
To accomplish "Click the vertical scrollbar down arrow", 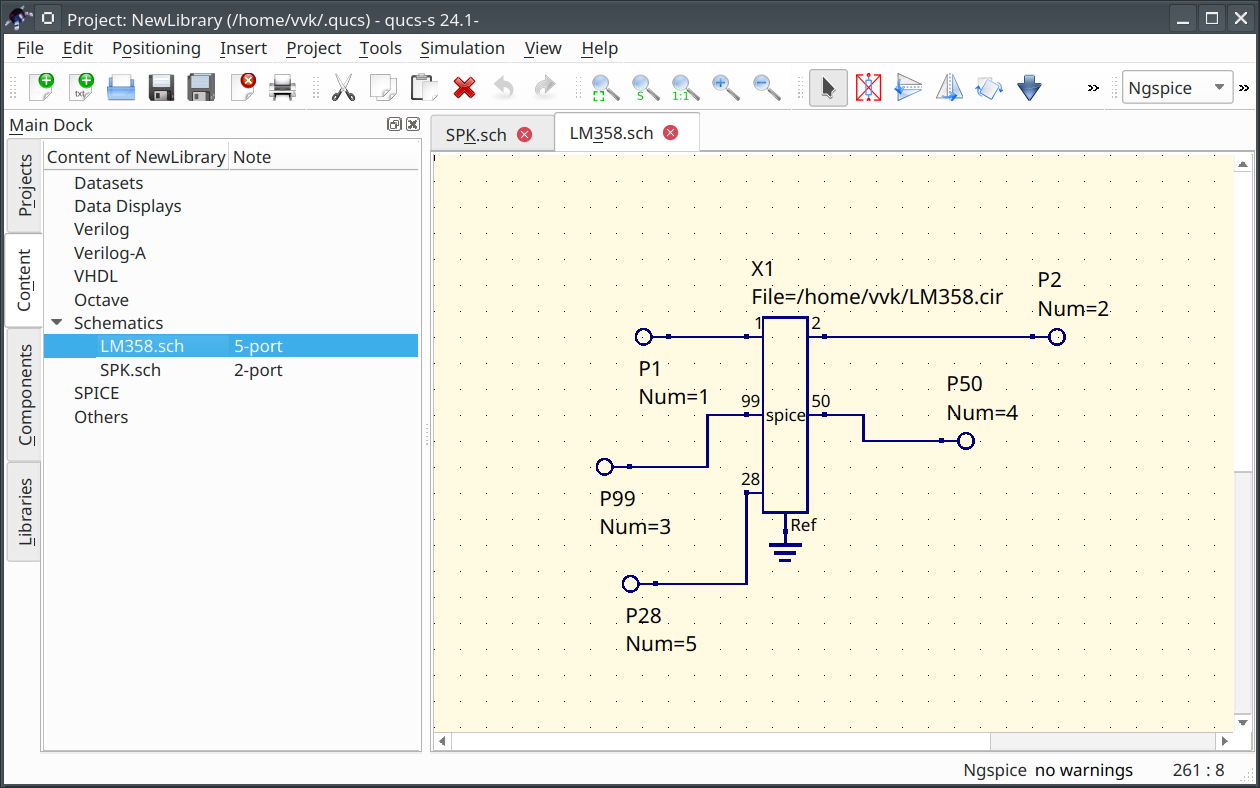I will click(x=1243, y=722).
